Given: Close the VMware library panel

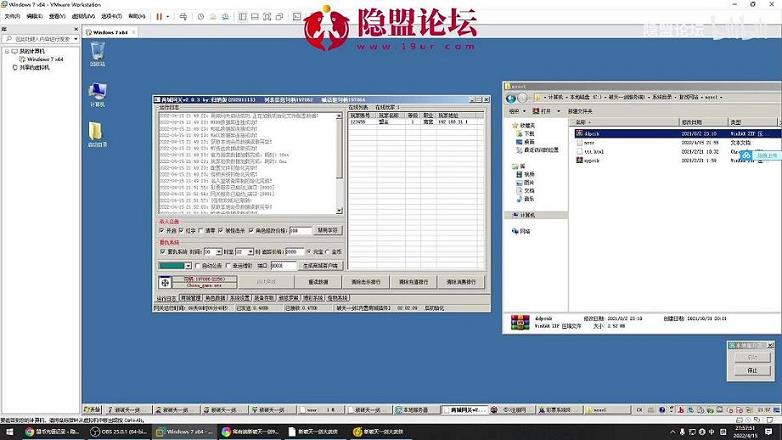Looking at the screenshot, I should point(76,29).
